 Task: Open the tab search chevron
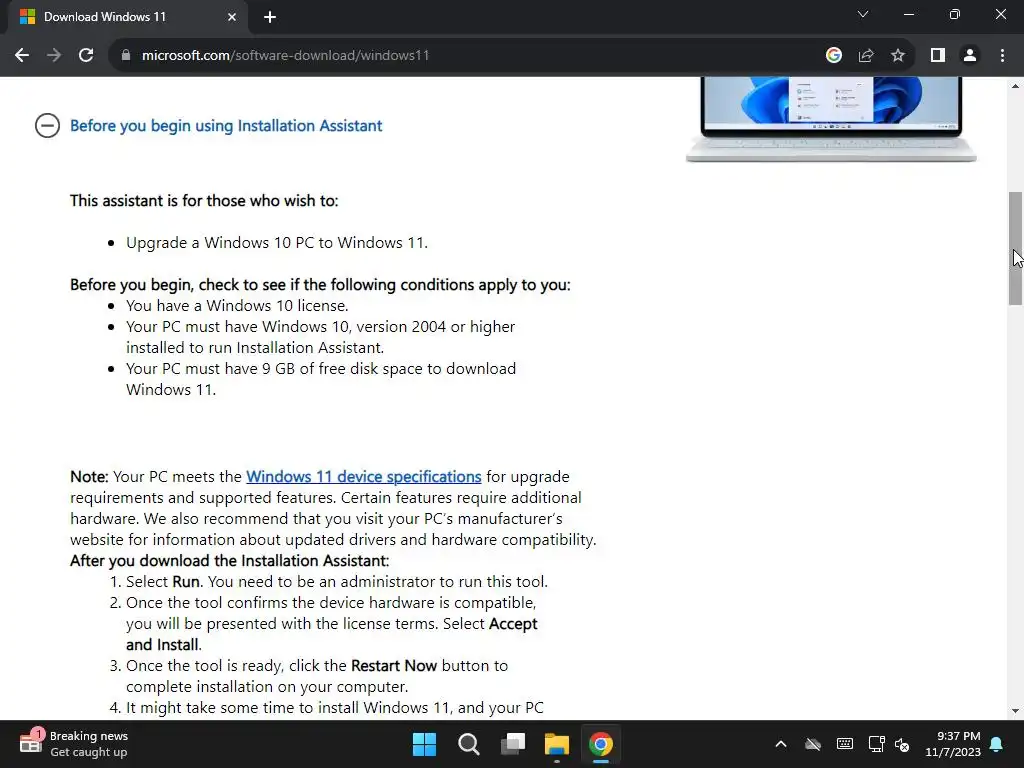coord(863,14)
